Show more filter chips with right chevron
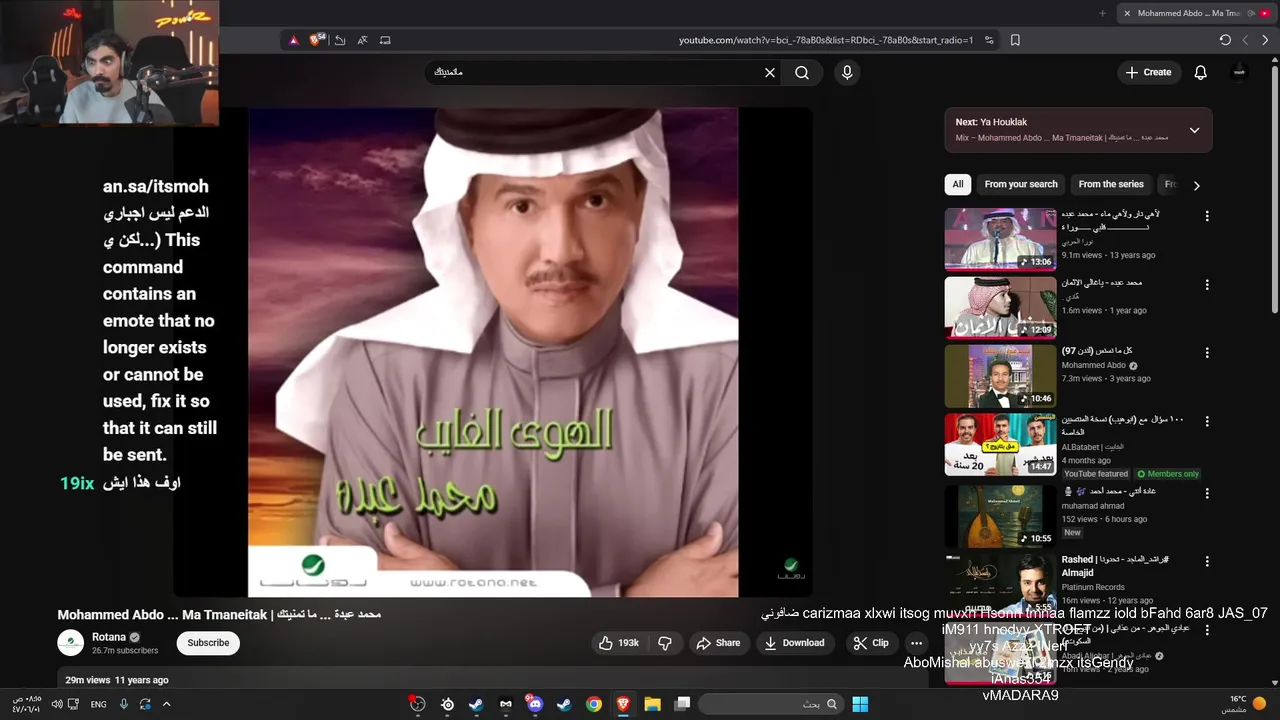This screenshot has width=1280, height=720. pyautogui.click(x=1196, y=185)
